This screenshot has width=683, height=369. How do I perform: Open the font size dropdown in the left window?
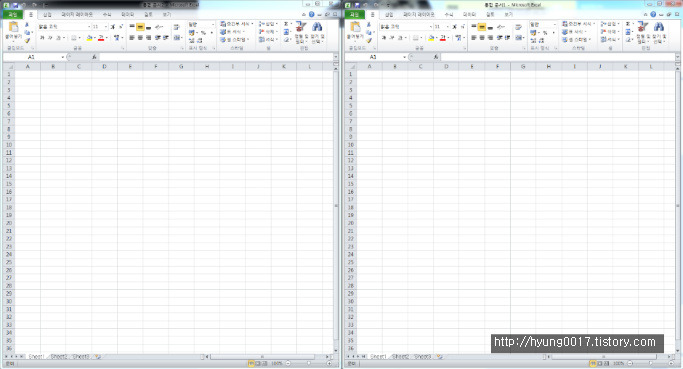pos(106,27)
